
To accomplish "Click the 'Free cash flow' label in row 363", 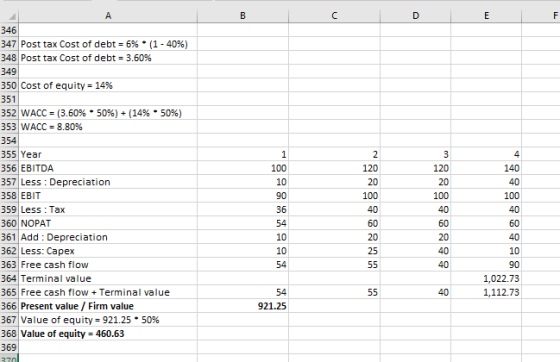I will coord(108,265).
